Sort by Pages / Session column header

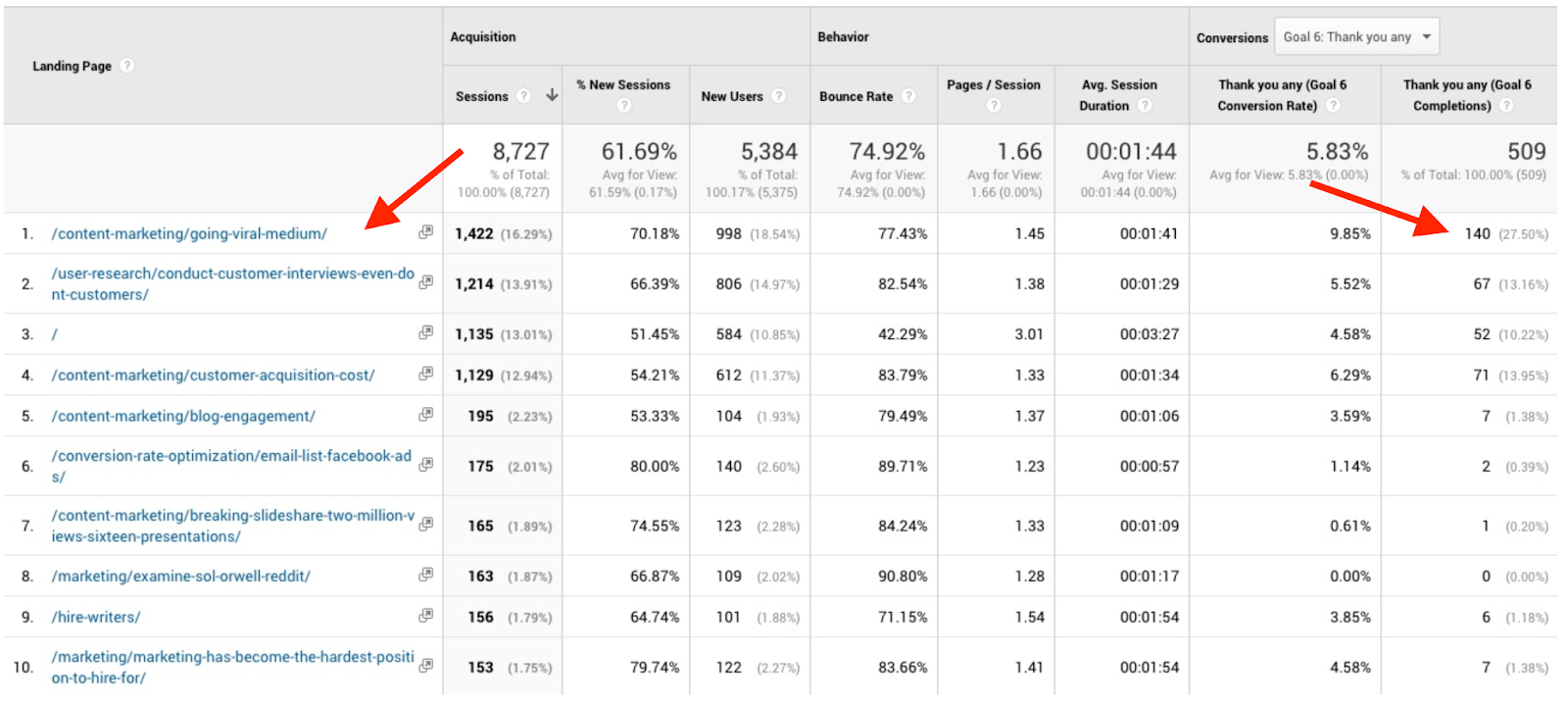(994, 85)
